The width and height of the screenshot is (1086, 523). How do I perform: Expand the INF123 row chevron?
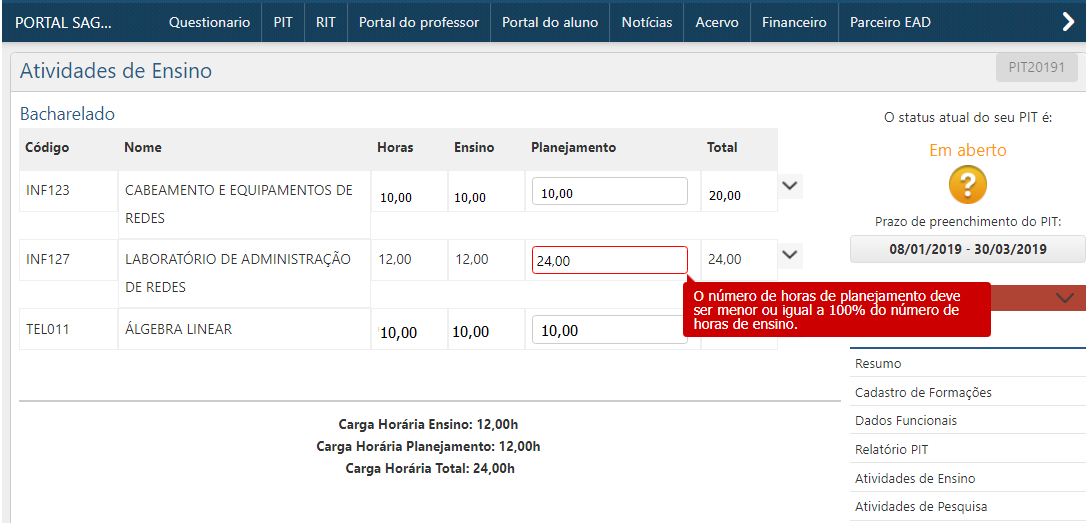tap(790, 186)
